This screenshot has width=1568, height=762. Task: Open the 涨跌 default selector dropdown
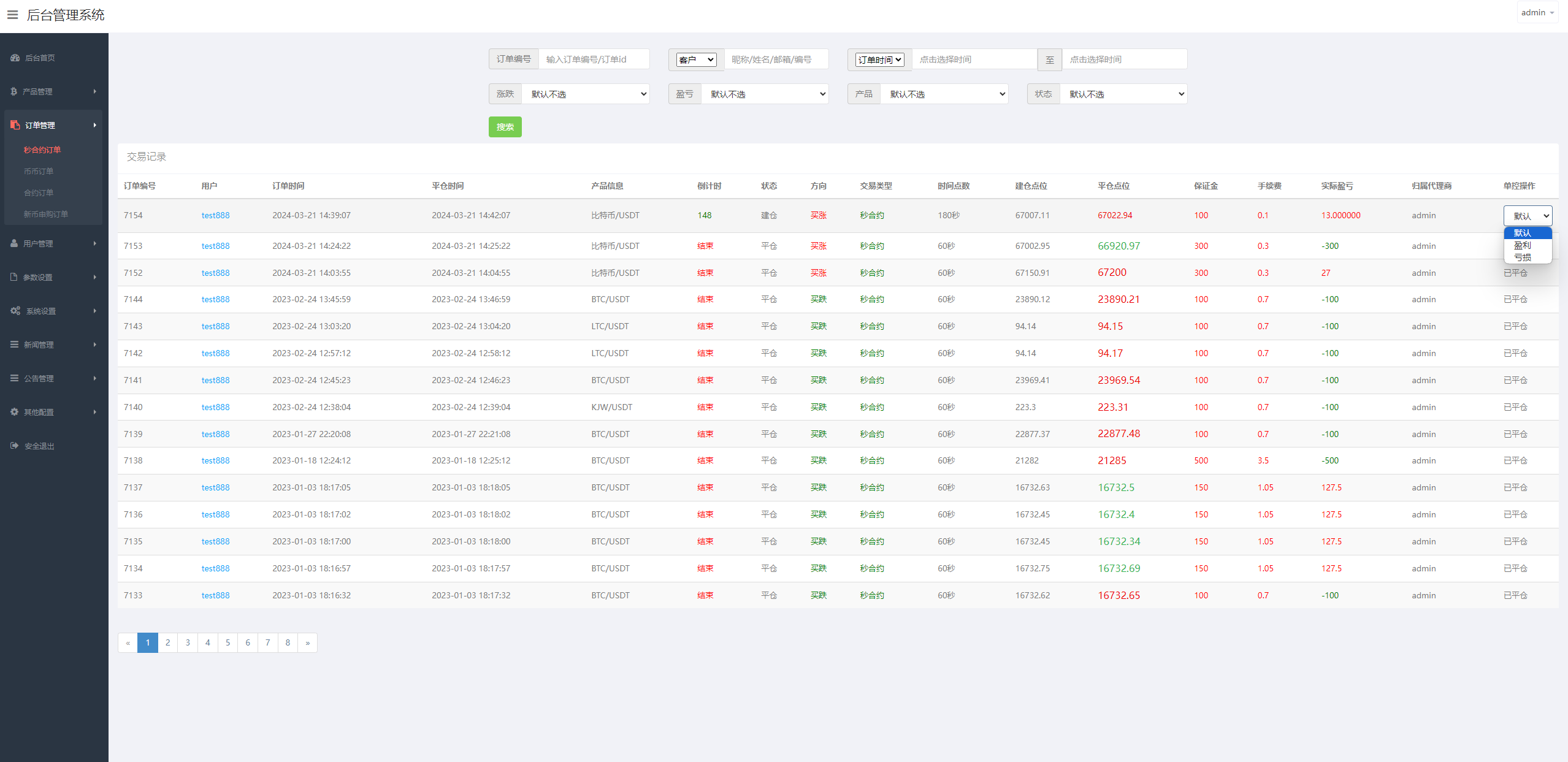point(585,93)
